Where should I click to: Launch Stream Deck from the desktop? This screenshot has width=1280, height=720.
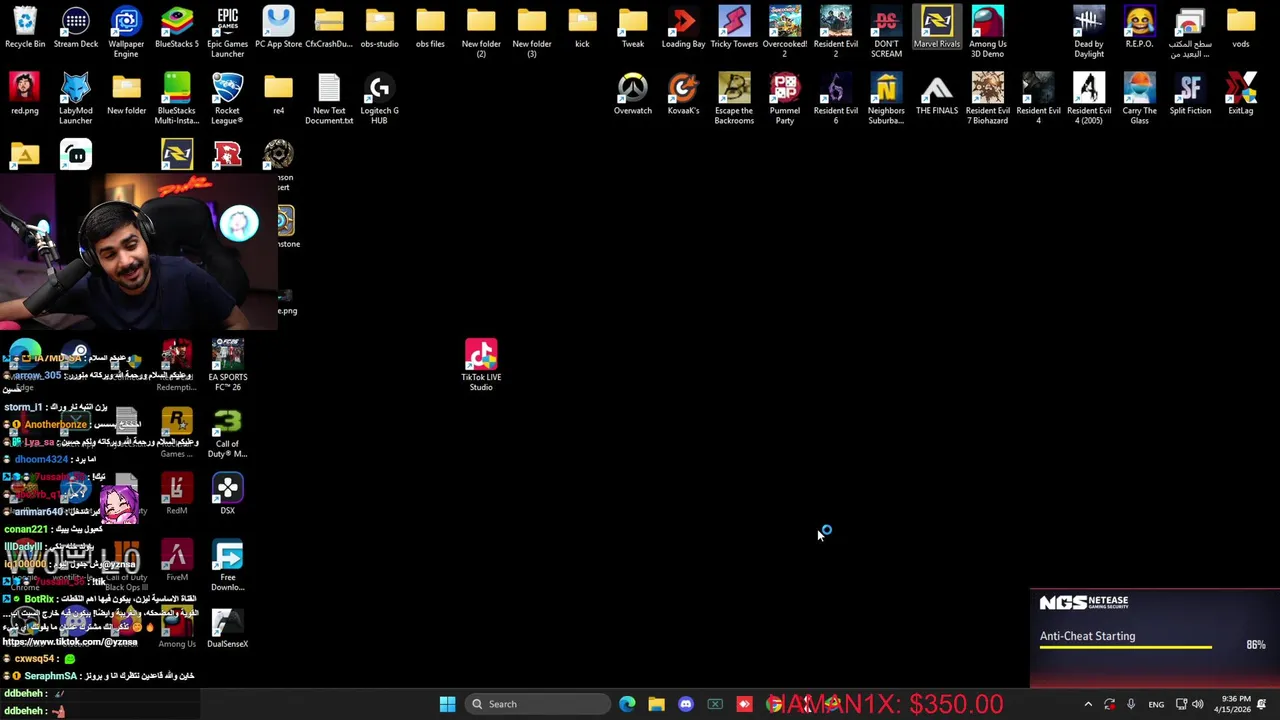tap(76, 28)
